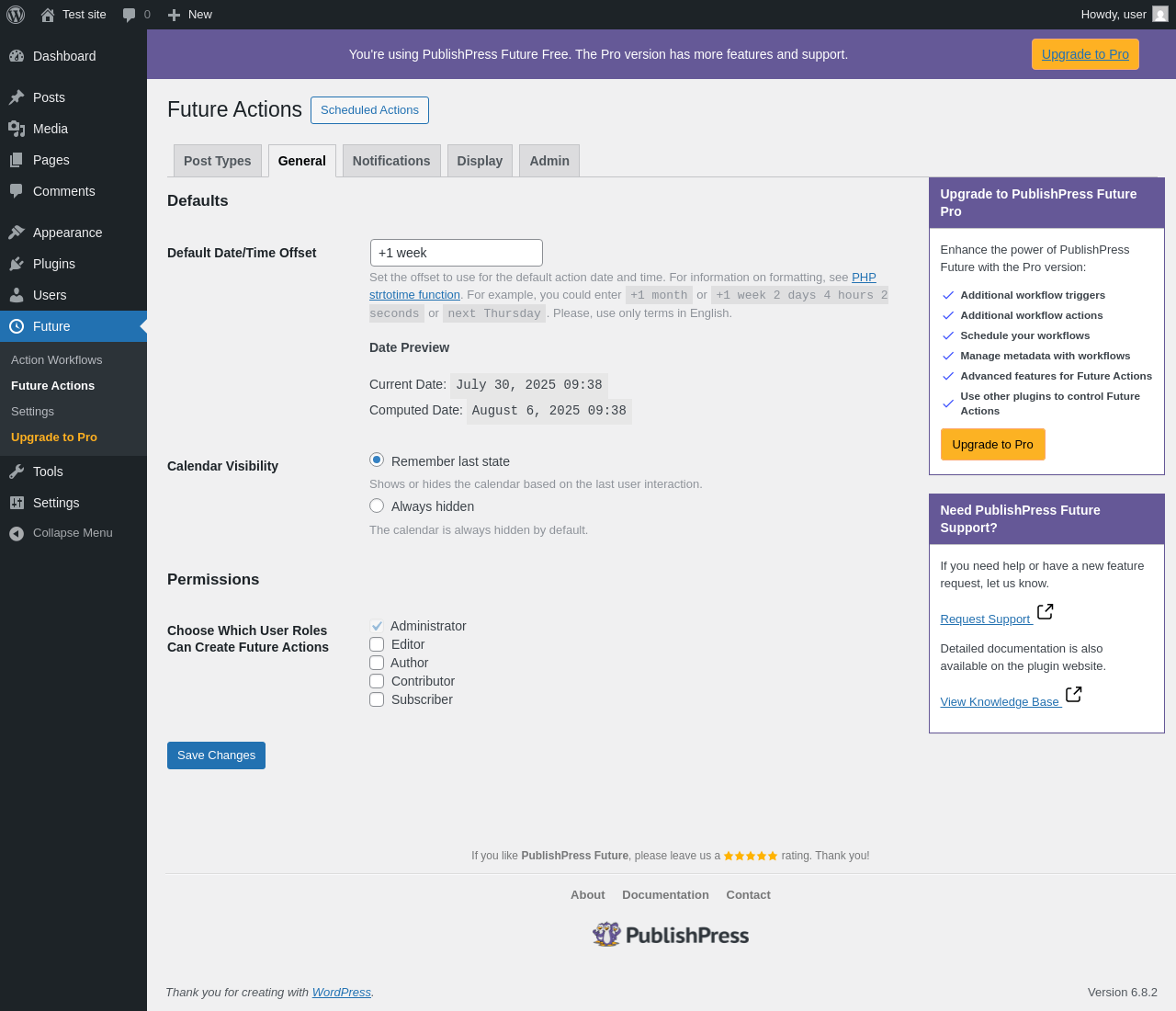Click the Plugins plug icon
This screenshot has height=1011, width=1176.
click(17, 264)
